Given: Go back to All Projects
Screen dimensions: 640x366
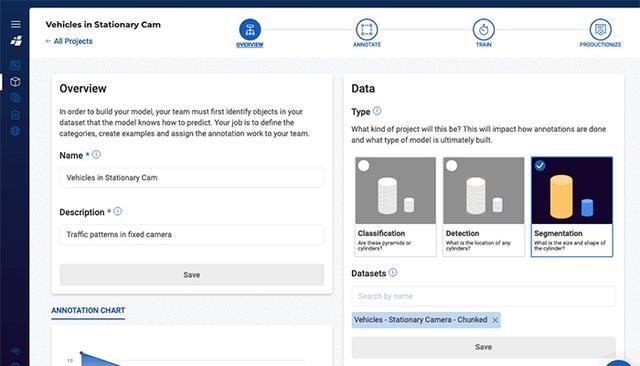Looking at the screenshot, I should coord(69,41).
